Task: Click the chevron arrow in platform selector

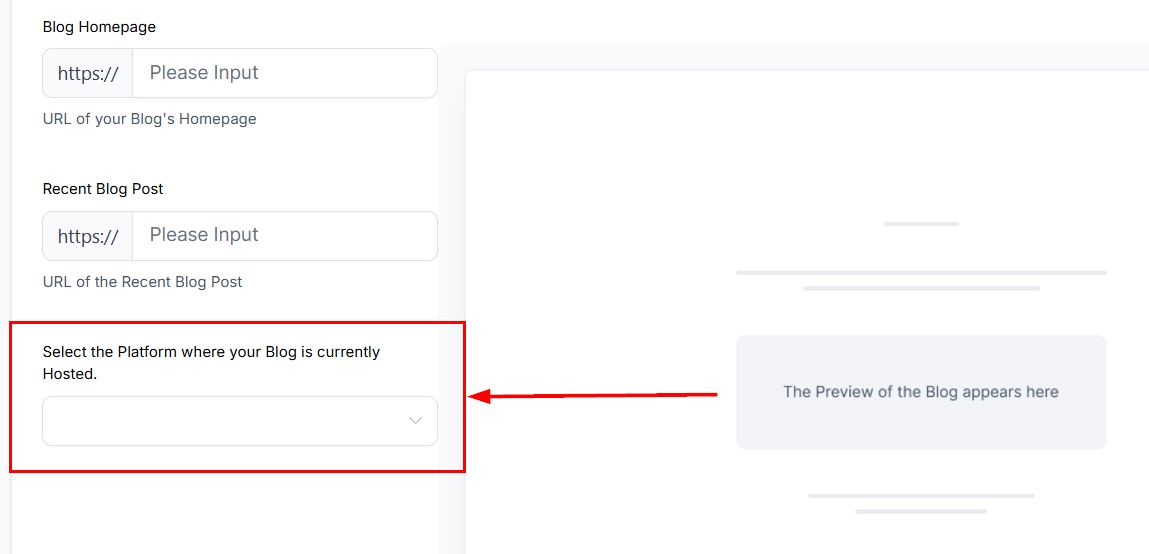Action: click(416, 421)
